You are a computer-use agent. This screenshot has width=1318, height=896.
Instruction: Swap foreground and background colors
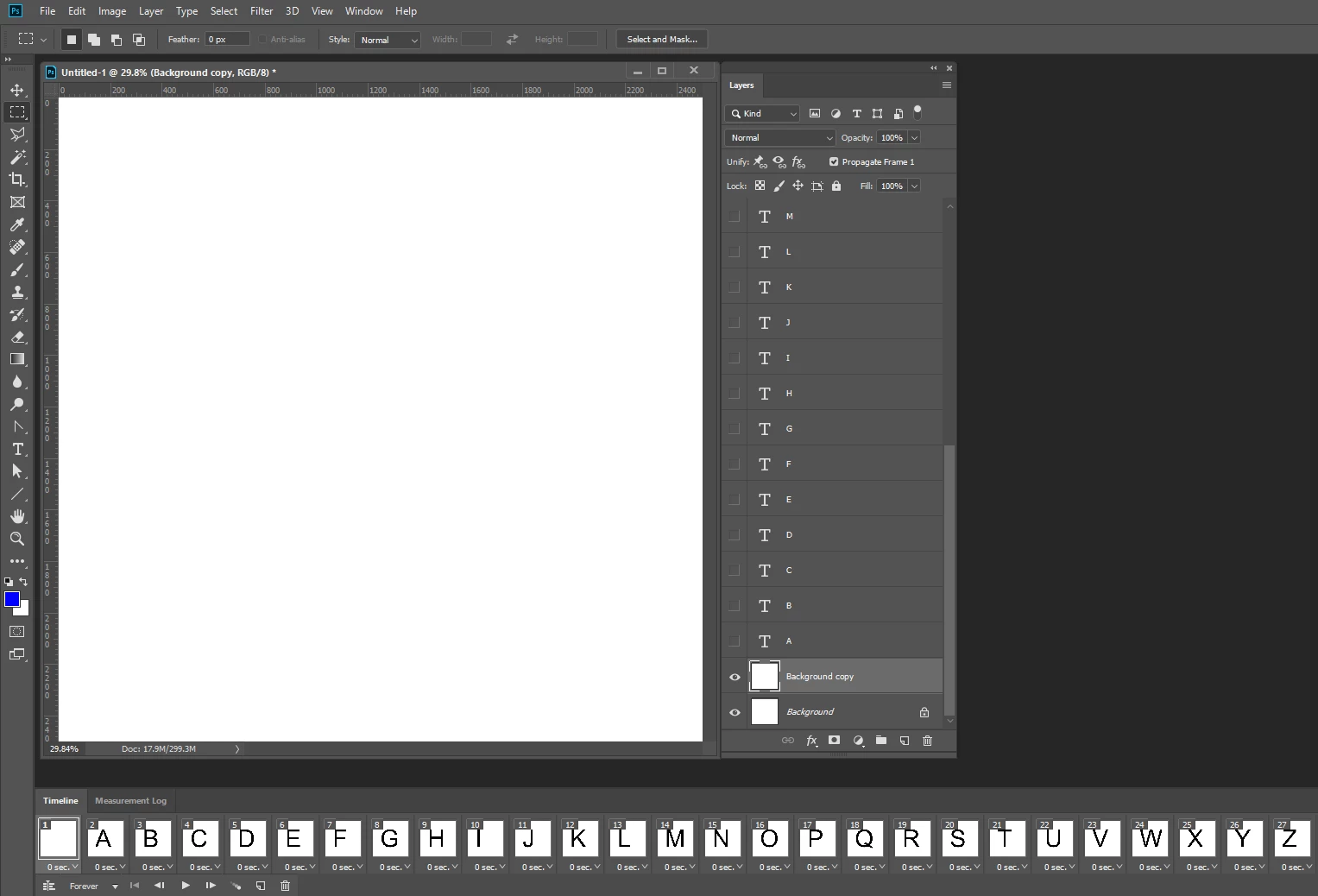[x=23, y=582]
